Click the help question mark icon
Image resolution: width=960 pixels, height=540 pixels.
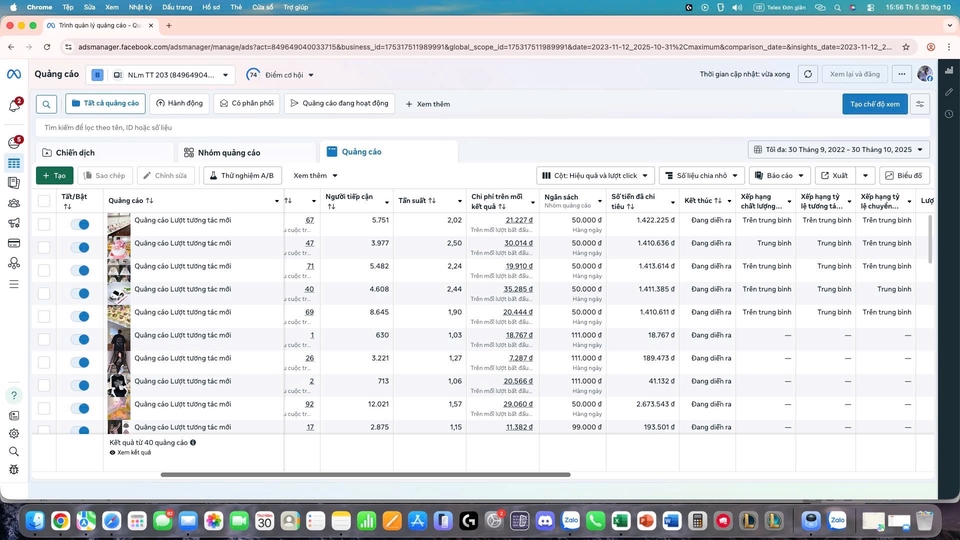pyautogui.click(x=14, y=396)
